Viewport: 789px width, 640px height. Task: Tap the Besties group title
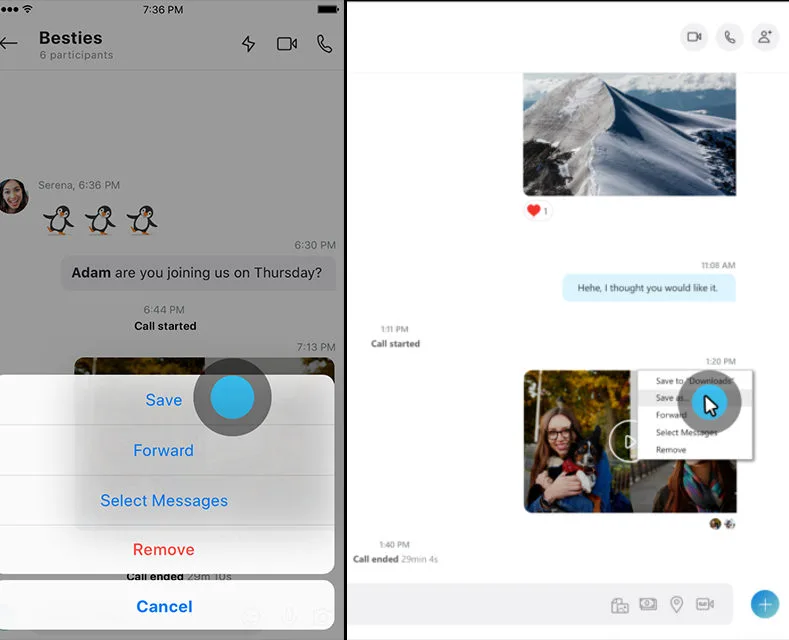[x=70, y=38]
